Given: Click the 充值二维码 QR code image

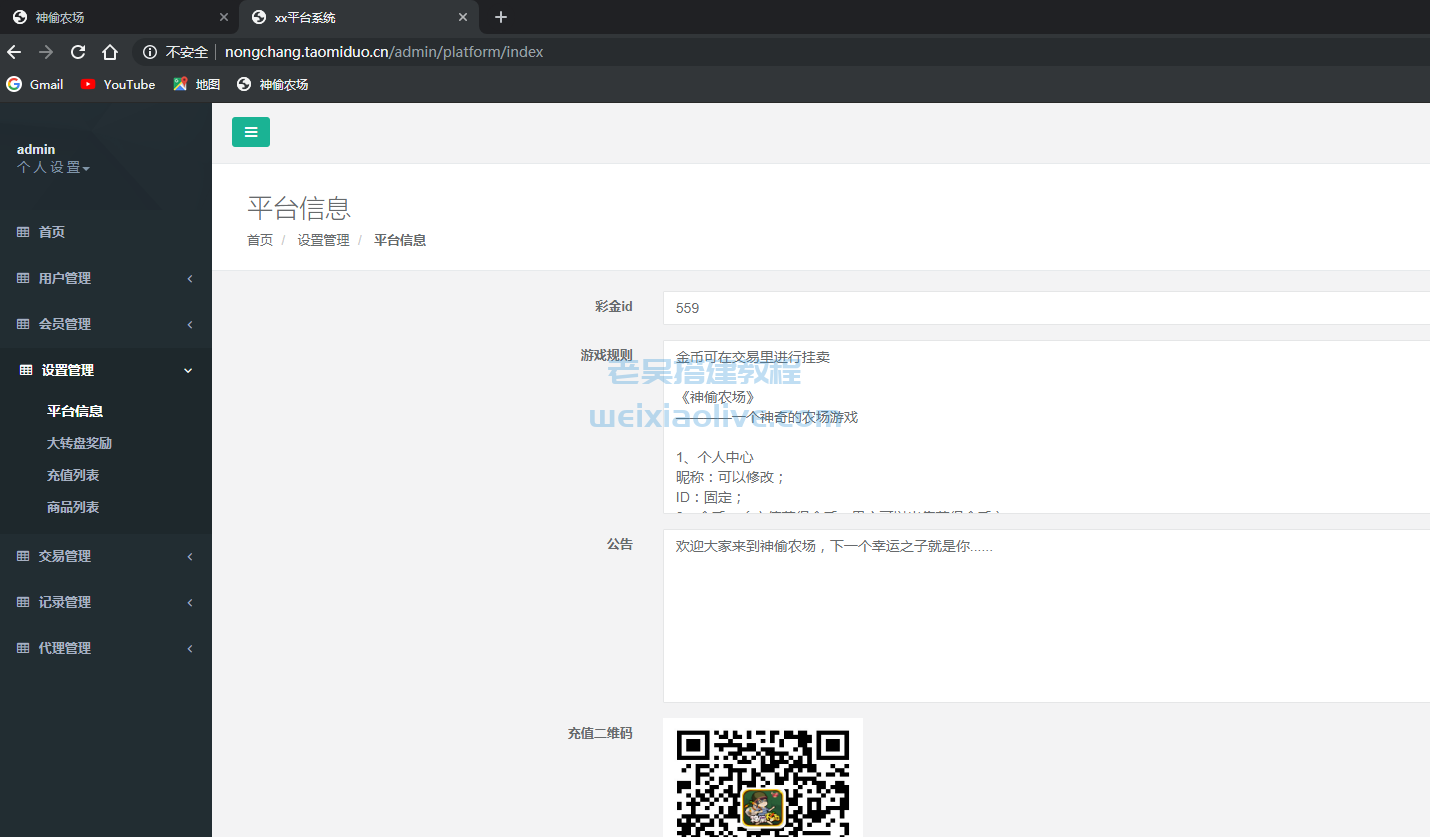Looking at the screenshot, I should (x=763, y=777).
